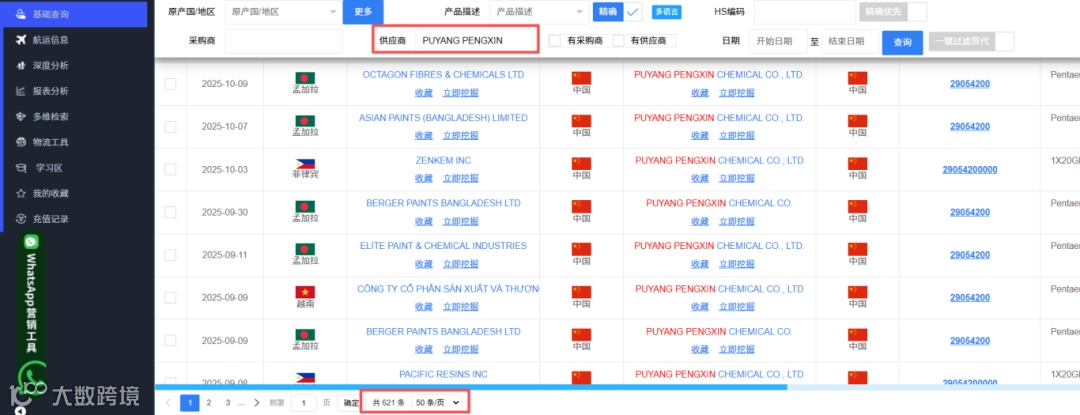The height and width of the screenshot is (415, 1080).
Task: Open PACIFIC RESINS INC buyer link
Action: coord(443,374)
